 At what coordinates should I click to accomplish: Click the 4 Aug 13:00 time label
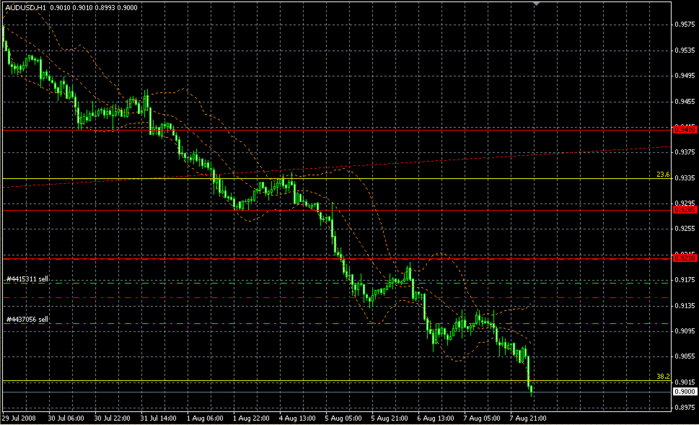tap(297, 418)
